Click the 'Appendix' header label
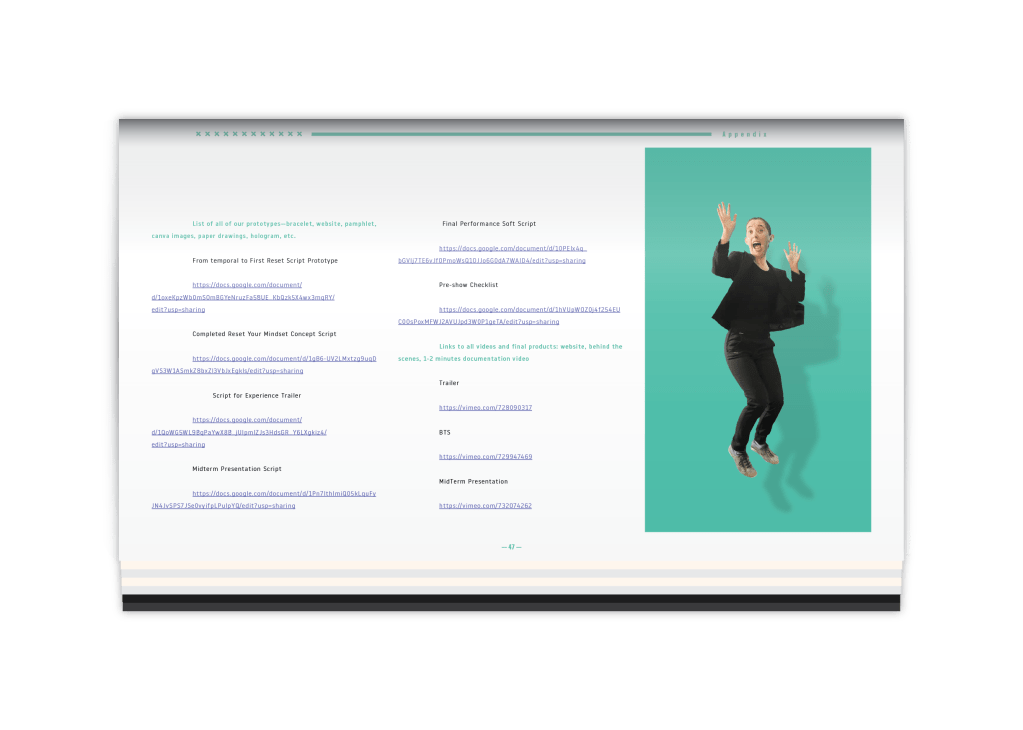 click(744, 134)
